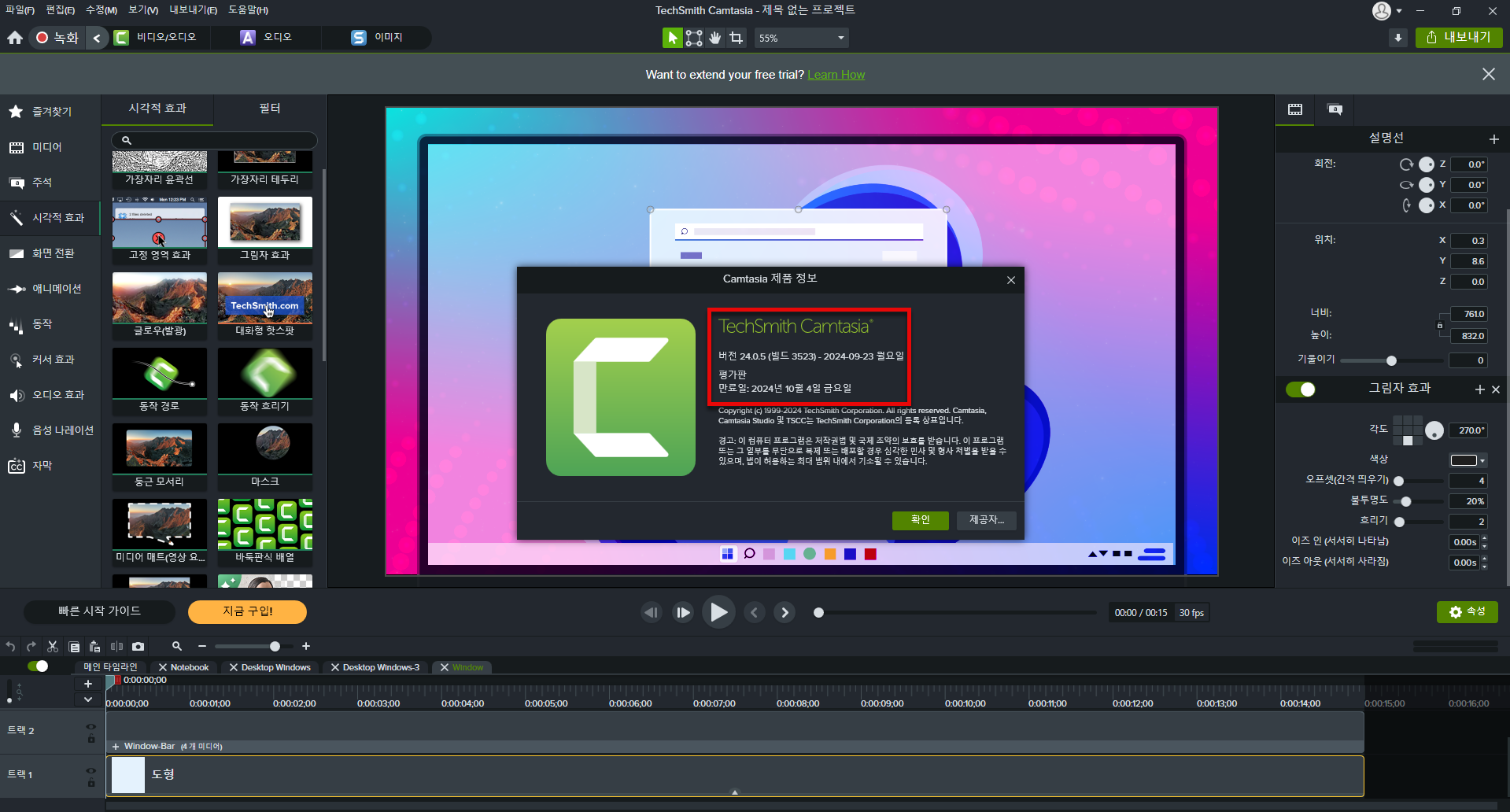This screenshot has width=1510, height=812.
Task: Click the download arrow icon by Export
Action: 1397,38
